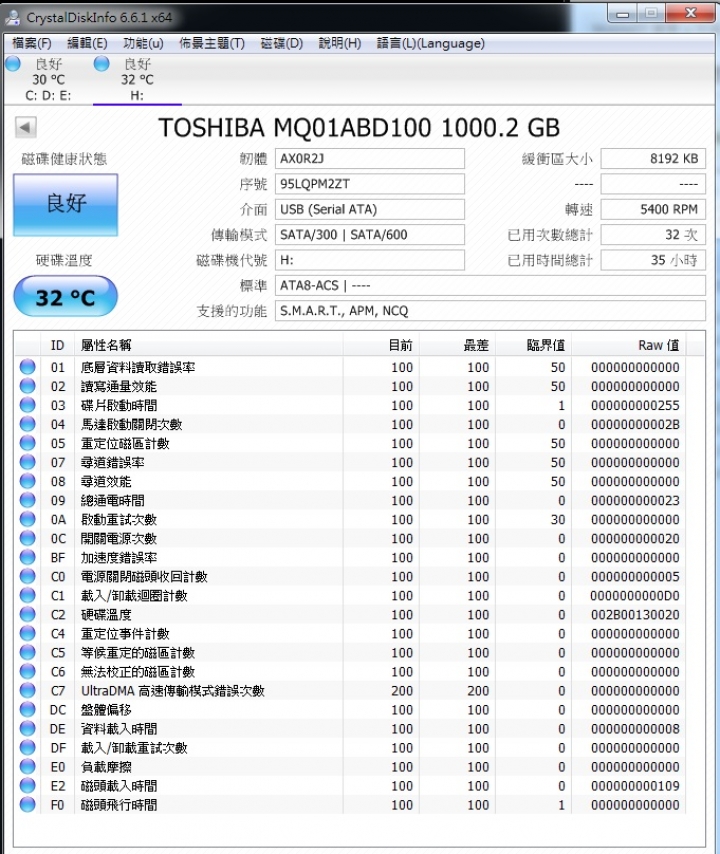Click status icon of attribute 05 row
Image resolution: width=720 pixels, height=854 pixels.
[27, 443]
